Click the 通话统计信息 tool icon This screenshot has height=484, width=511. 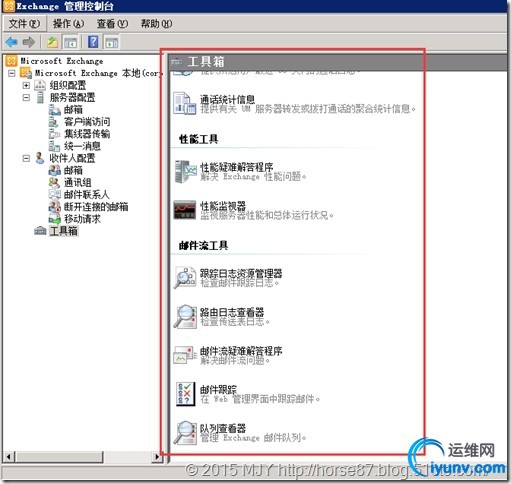[184, 103]
